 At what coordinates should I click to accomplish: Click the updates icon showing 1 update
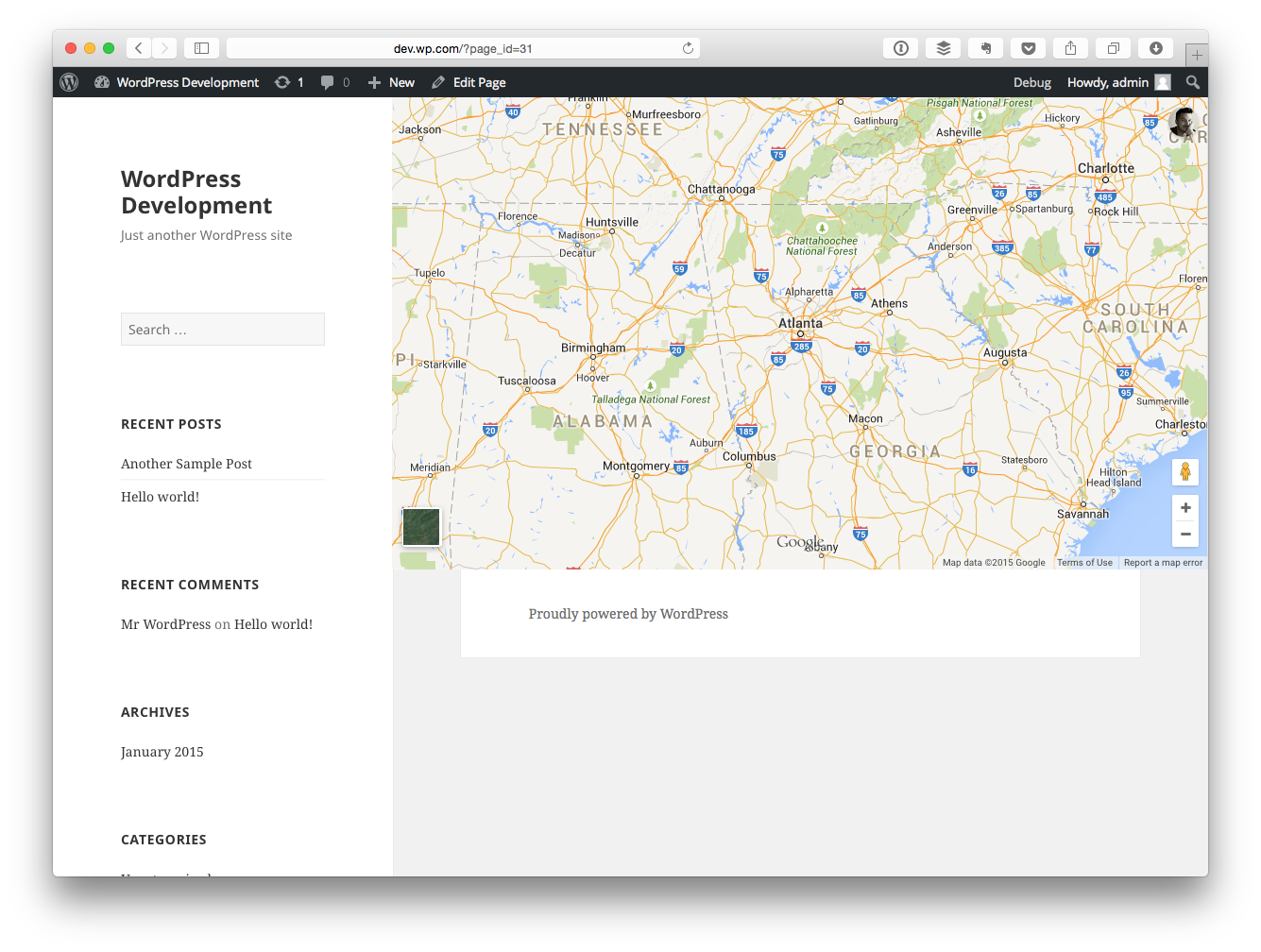point(288,82)
